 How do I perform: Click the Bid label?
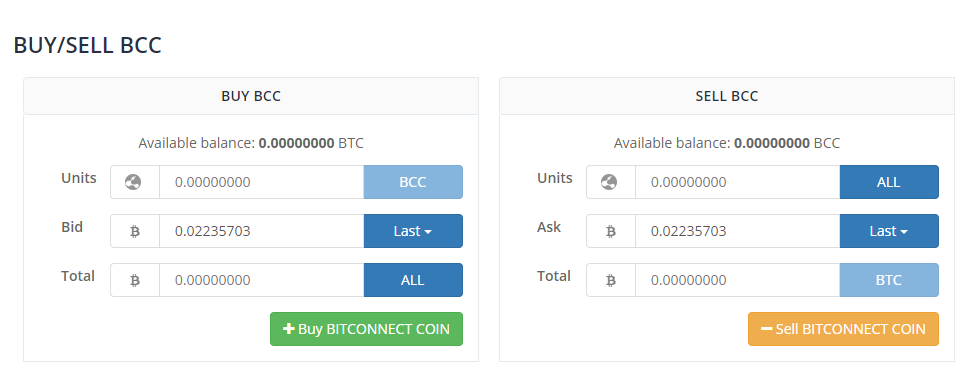point(72,227)
